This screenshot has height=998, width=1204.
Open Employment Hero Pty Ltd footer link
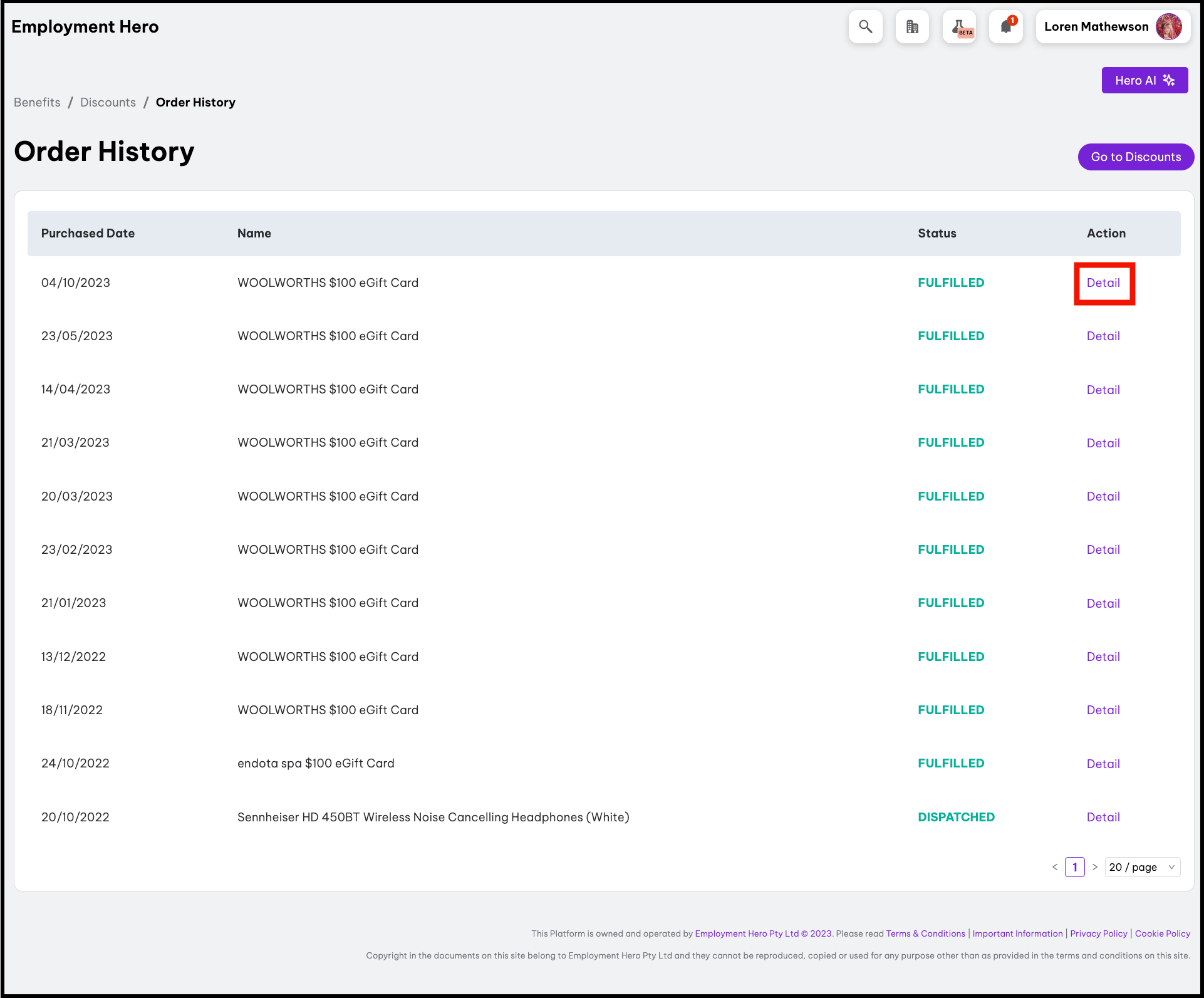coord(763,933)
